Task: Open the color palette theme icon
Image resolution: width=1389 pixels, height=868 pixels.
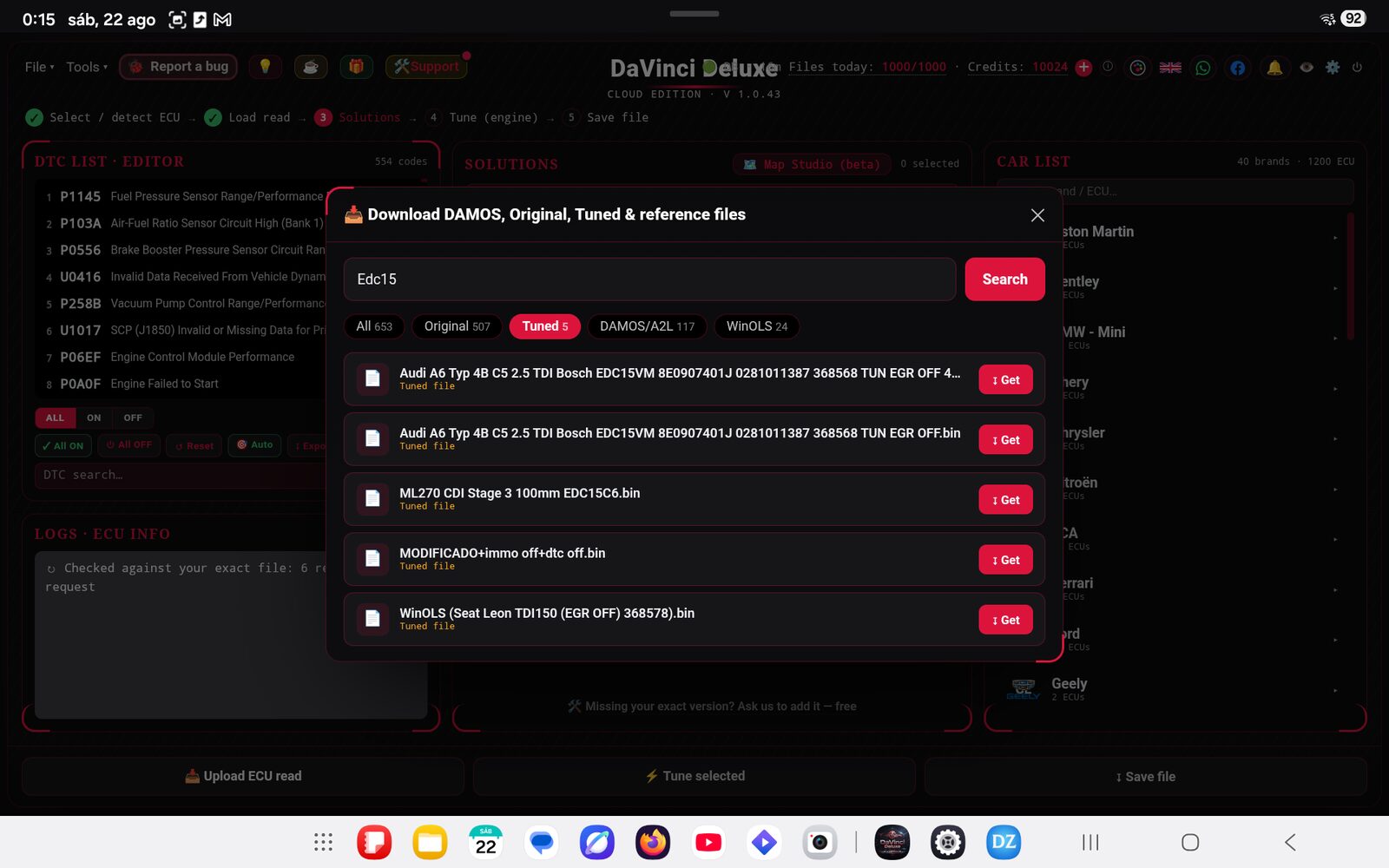Action: pos(1137,68)
